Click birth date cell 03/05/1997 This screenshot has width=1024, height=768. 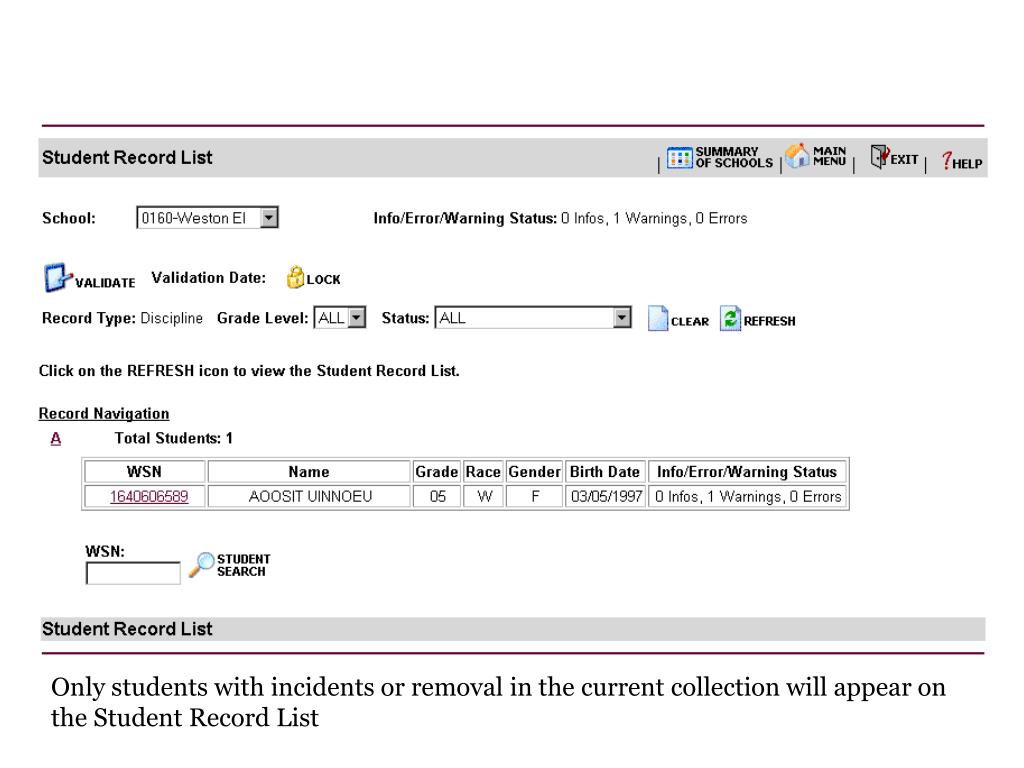pyautogui.click(x=606, y=496)
